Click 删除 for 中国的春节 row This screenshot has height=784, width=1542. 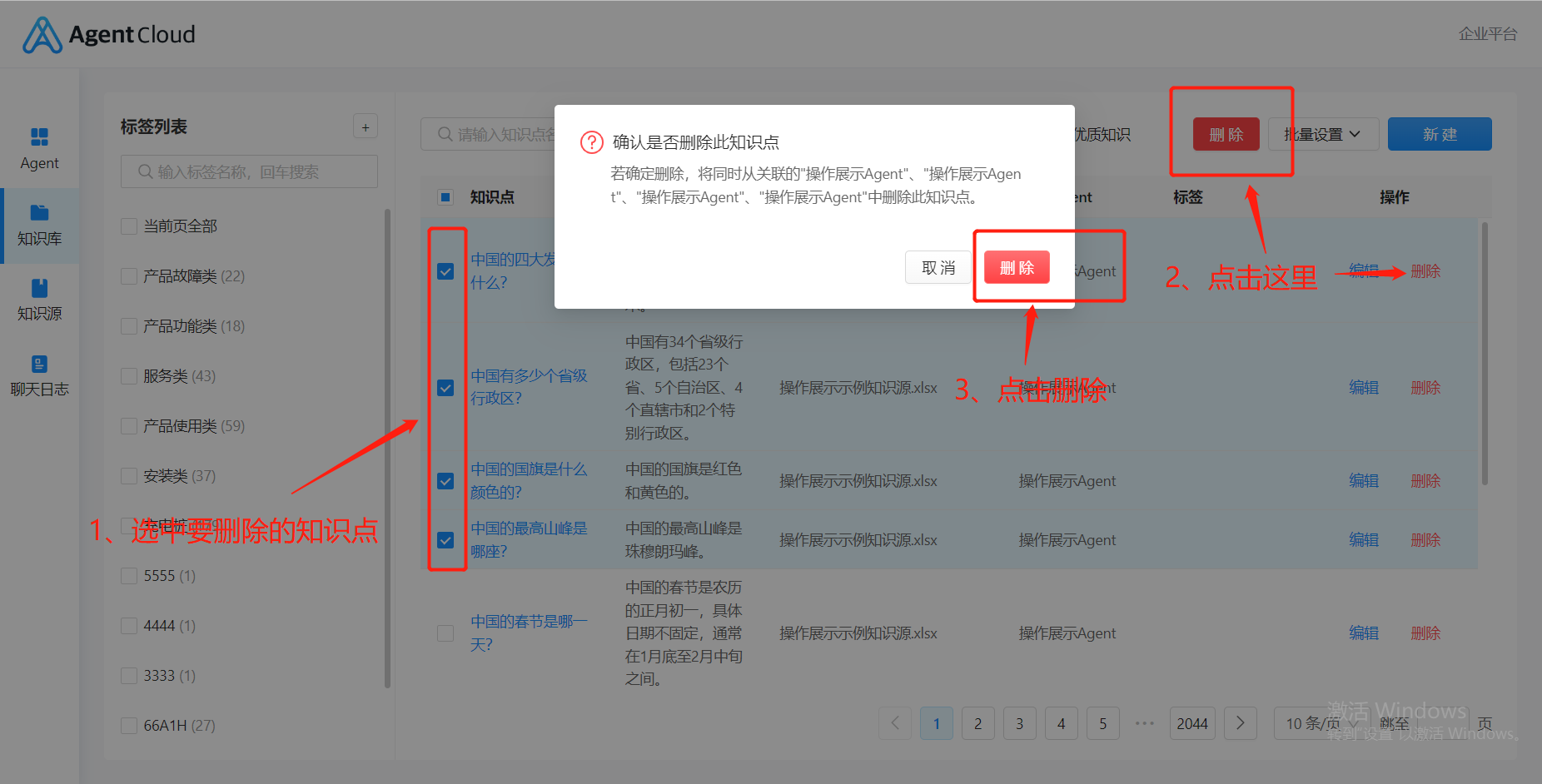click(1425, 633)
